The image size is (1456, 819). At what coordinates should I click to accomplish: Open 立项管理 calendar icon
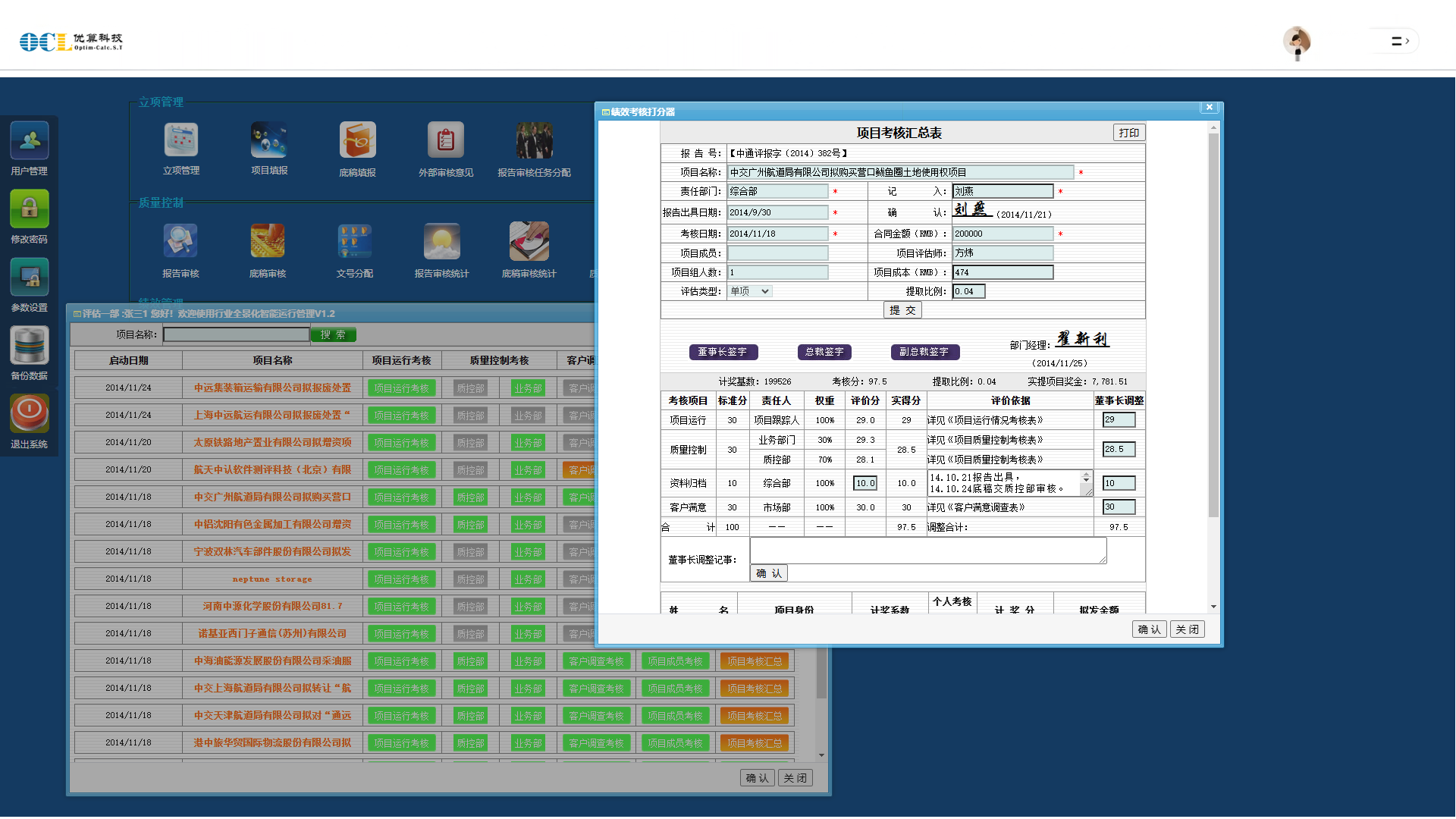click(x=181, y=140)
